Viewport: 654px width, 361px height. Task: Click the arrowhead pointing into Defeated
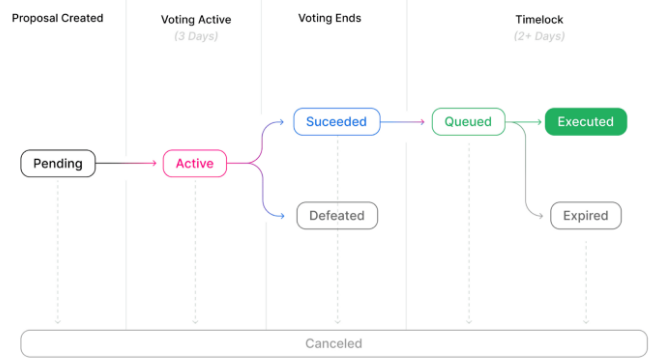coord(282,216)
